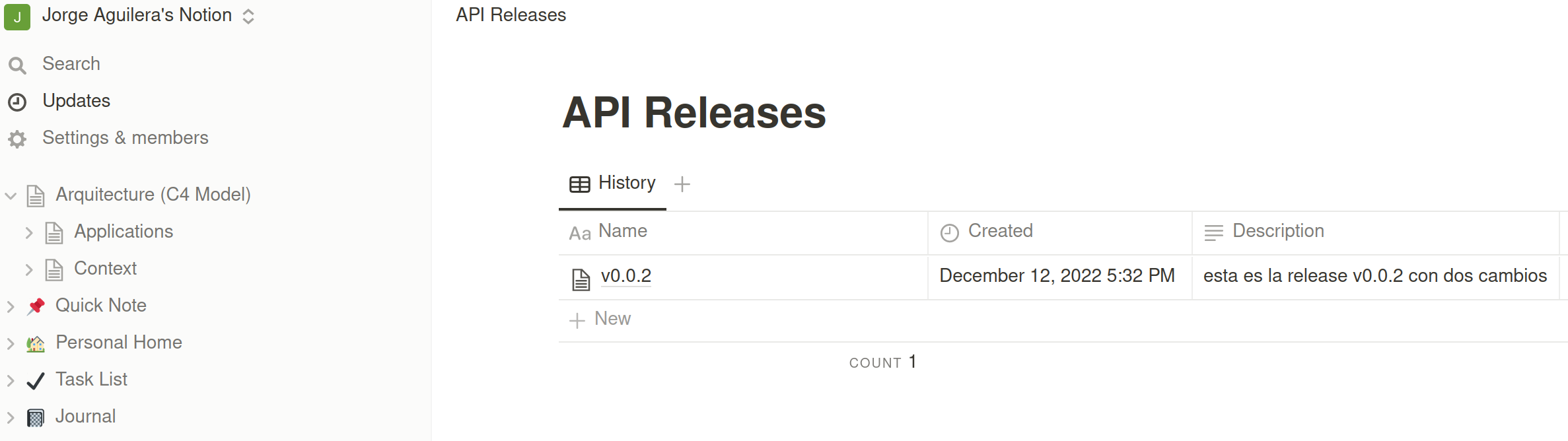Click the Created column header
This screenshot has width=1568, height=441.
pyautogui.click(x=1000, y=231)
